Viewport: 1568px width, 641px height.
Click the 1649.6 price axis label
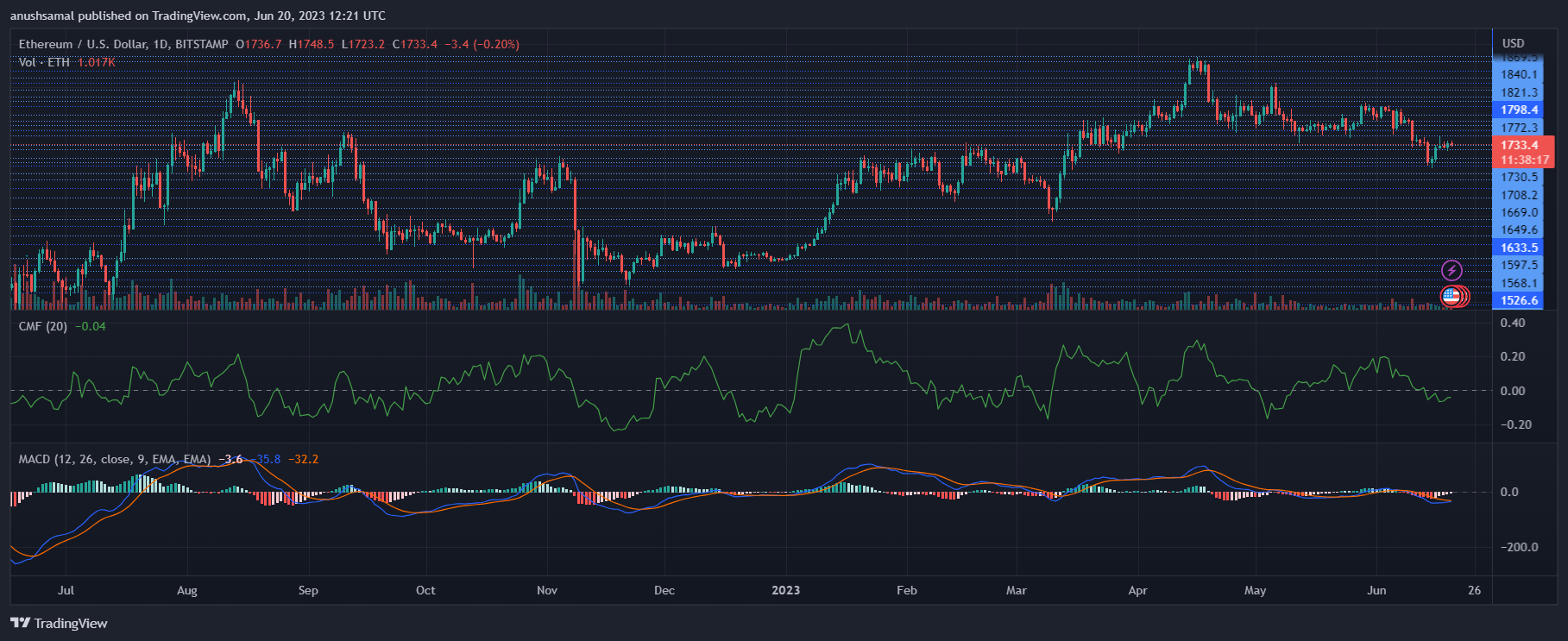(1519, 229)
